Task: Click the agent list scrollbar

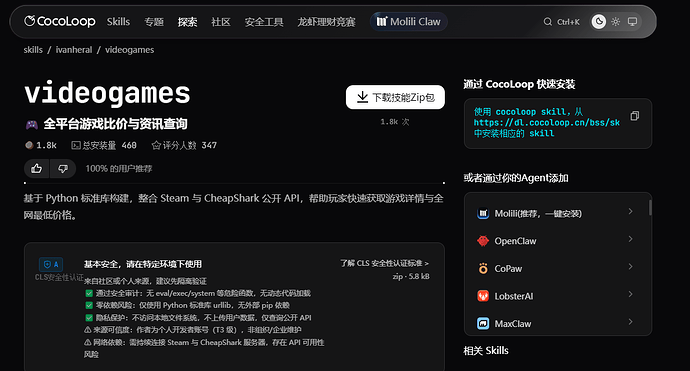Action: pyautogui.click(x=650, y=207)
